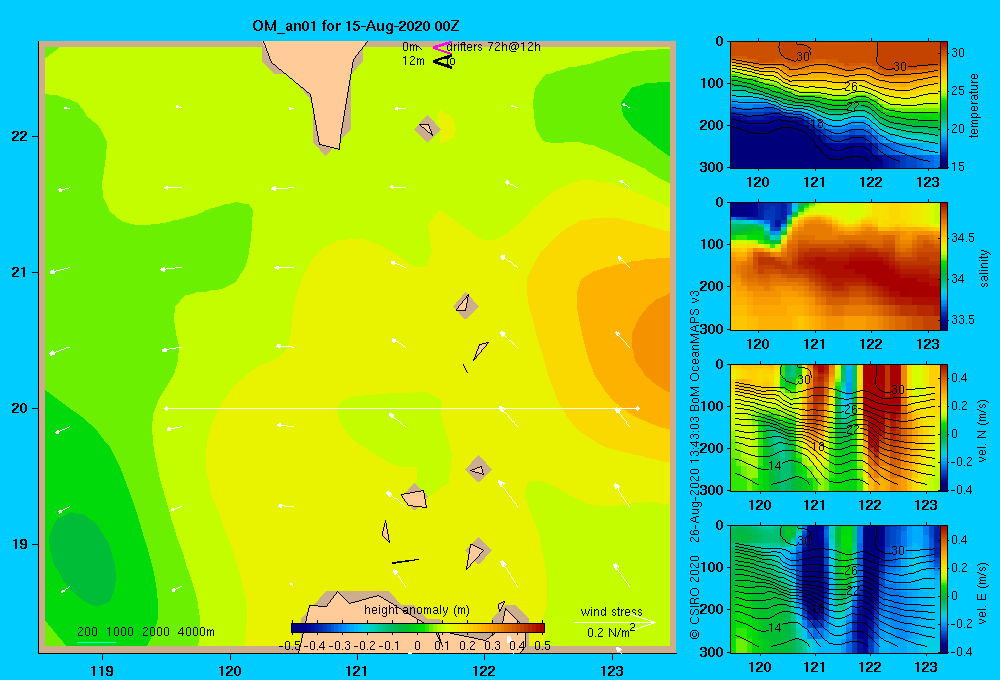Click the eastern endpoint of white transect line
1000x680 pixels.
point(638,408)
